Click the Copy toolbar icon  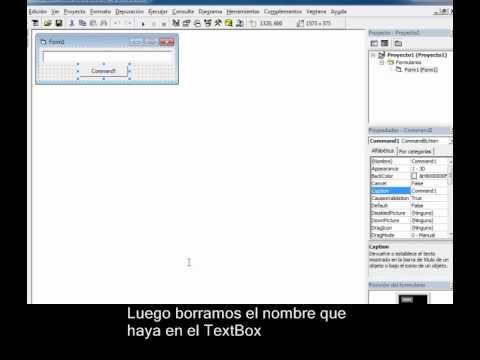point(82,23)
